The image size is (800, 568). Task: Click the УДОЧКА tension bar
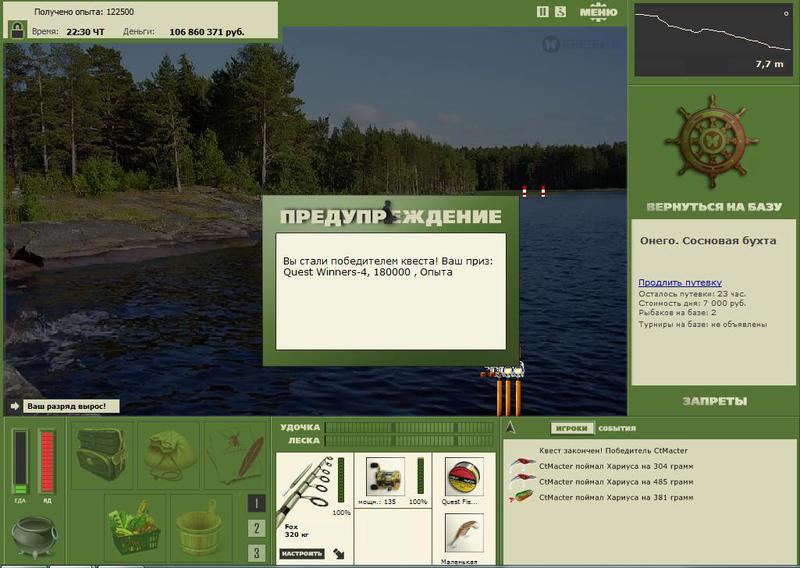(409, 427)
